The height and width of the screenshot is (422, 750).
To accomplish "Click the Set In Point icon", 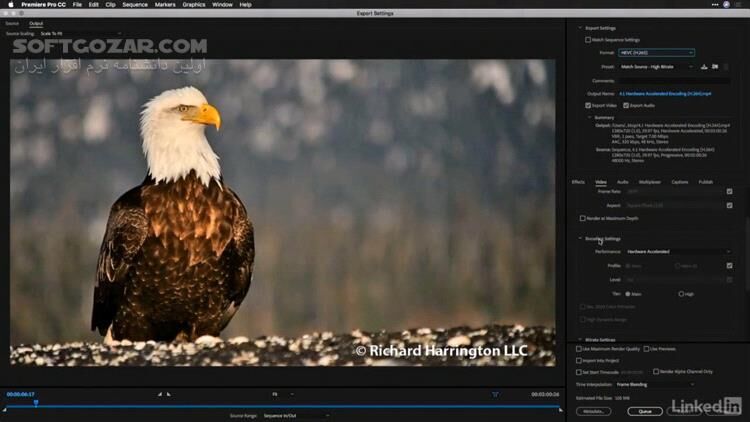I will pyautogui.click(x=160, y=394).
